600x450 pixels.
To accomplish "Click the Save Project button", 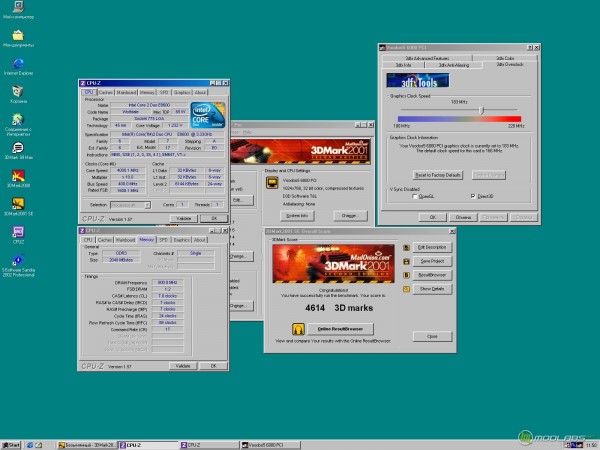I will (432, 261).
